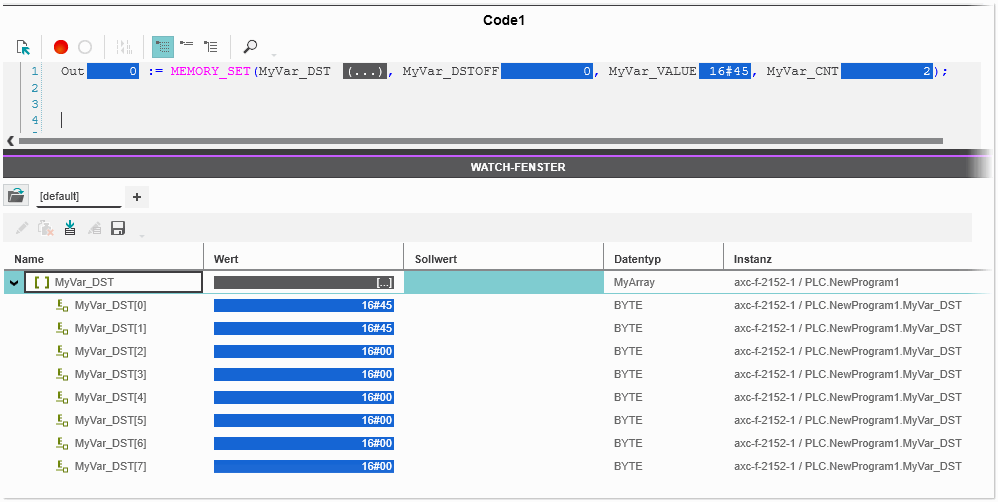Select the MyVar_DST[3] row
This screenshot has width=998, height=502.
tap(110, 374)
